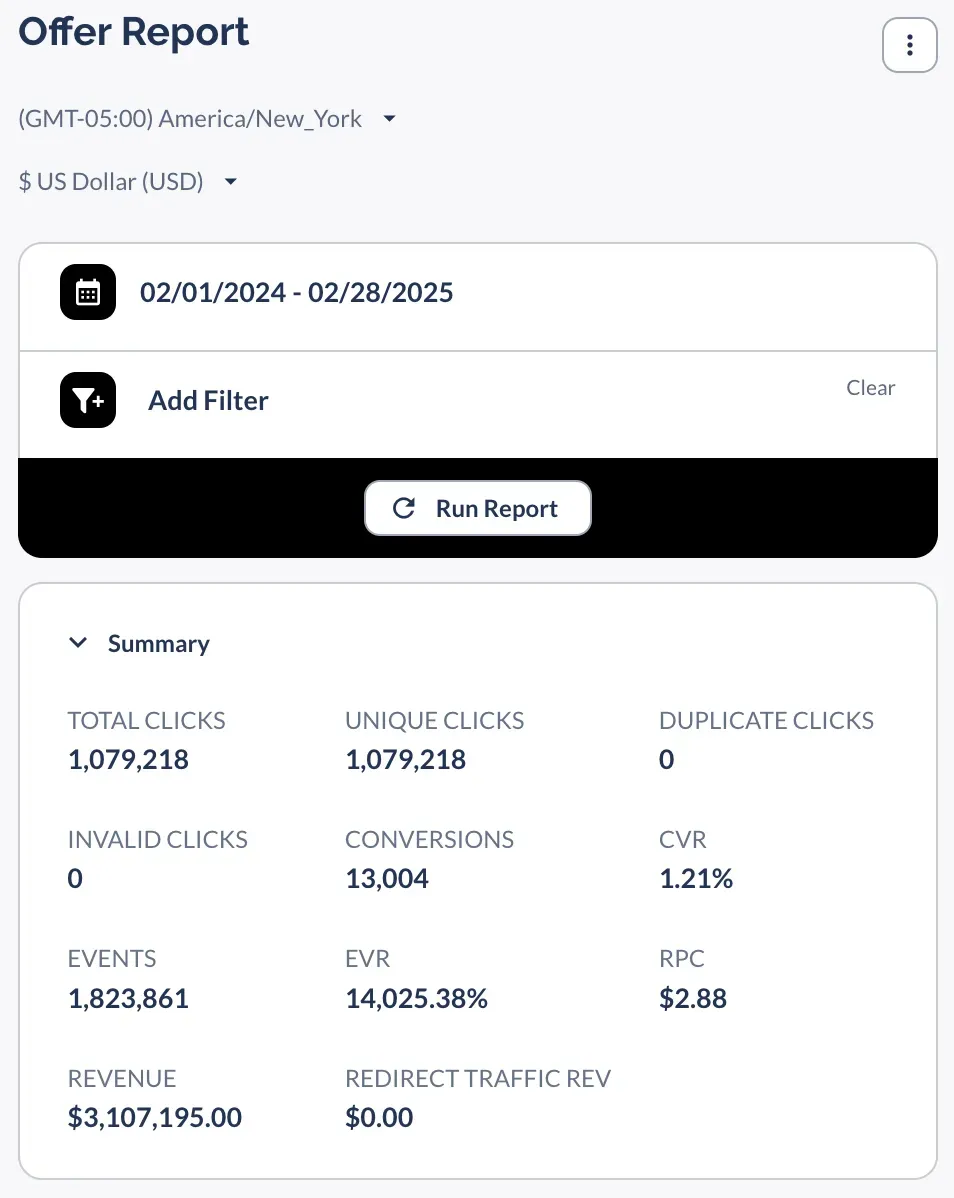Click the refresh arrow icon in Run Report

pyautogui.click(x=404, y=508)
